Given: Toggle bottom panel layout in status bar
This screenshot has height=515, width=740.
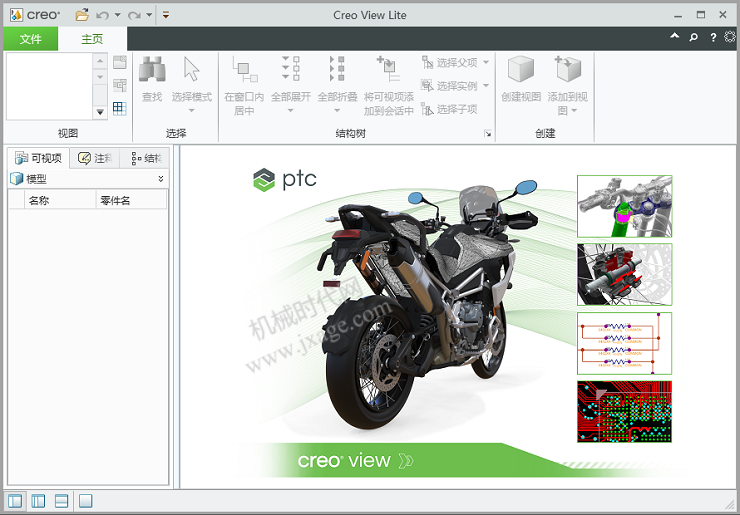Looking at the screenshot, I should (x=62, y=501).
